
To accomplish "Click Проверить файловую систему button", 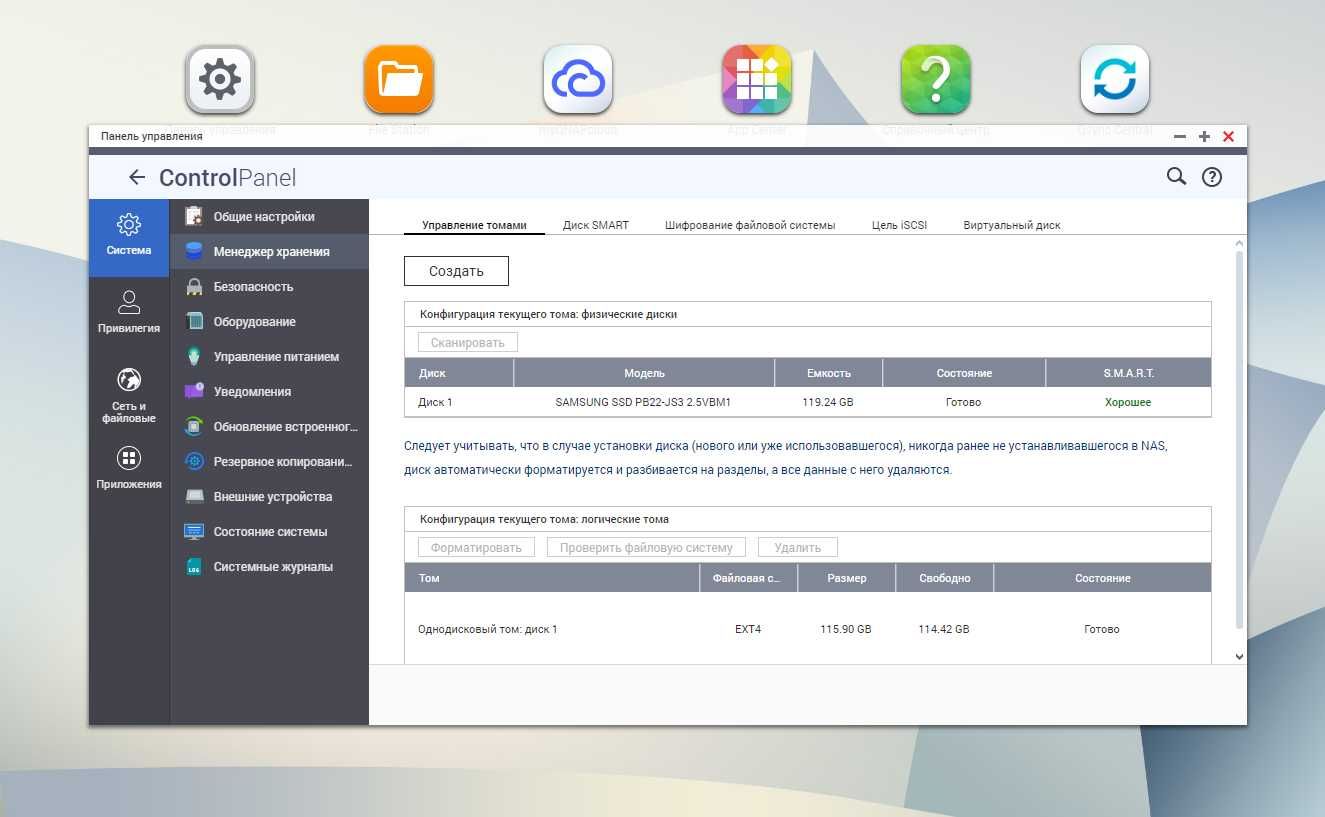I will [x=646, y=547].
